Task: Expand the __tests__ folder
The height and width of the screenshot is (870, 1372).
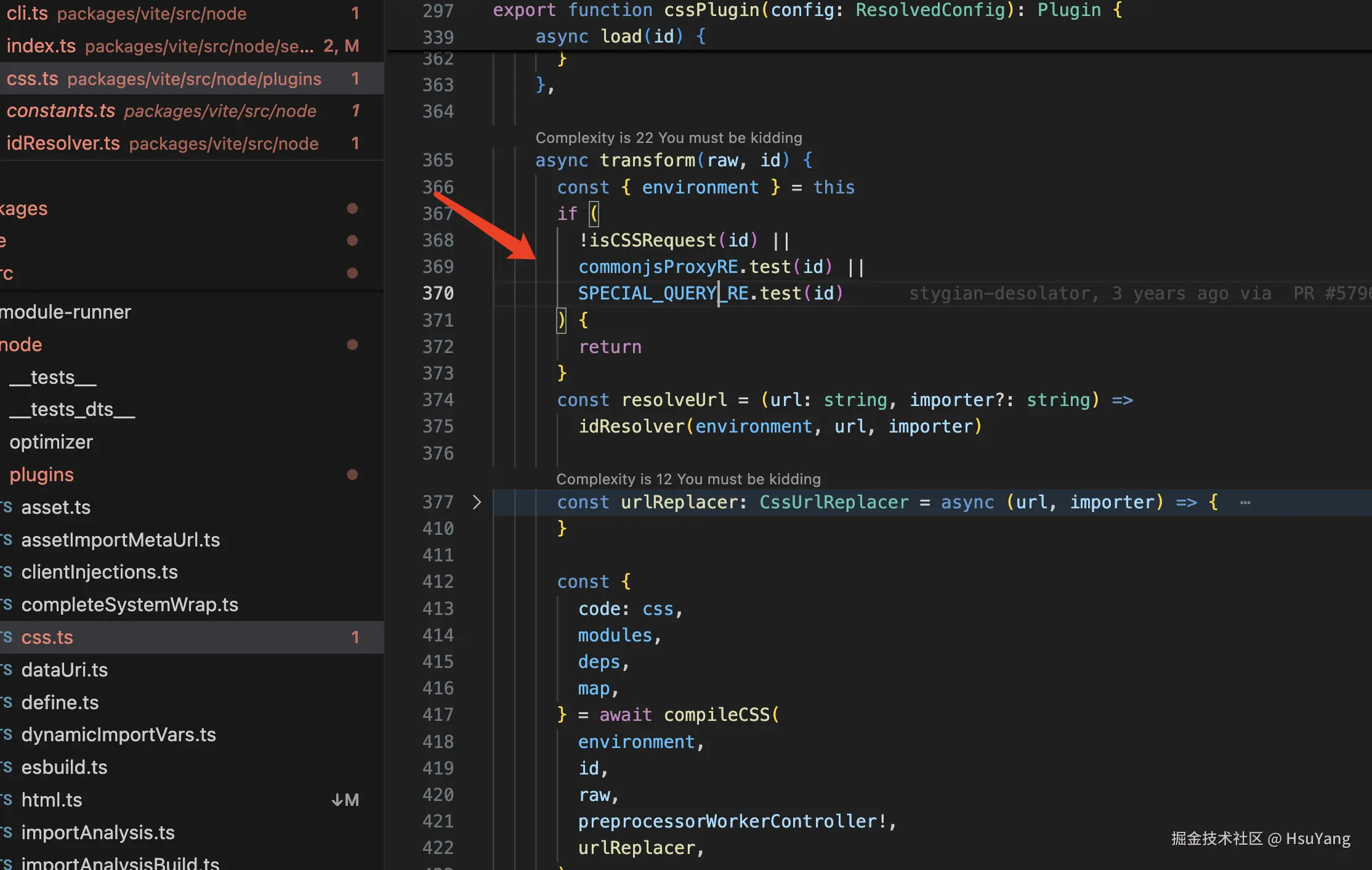Action: pos(53,377)
